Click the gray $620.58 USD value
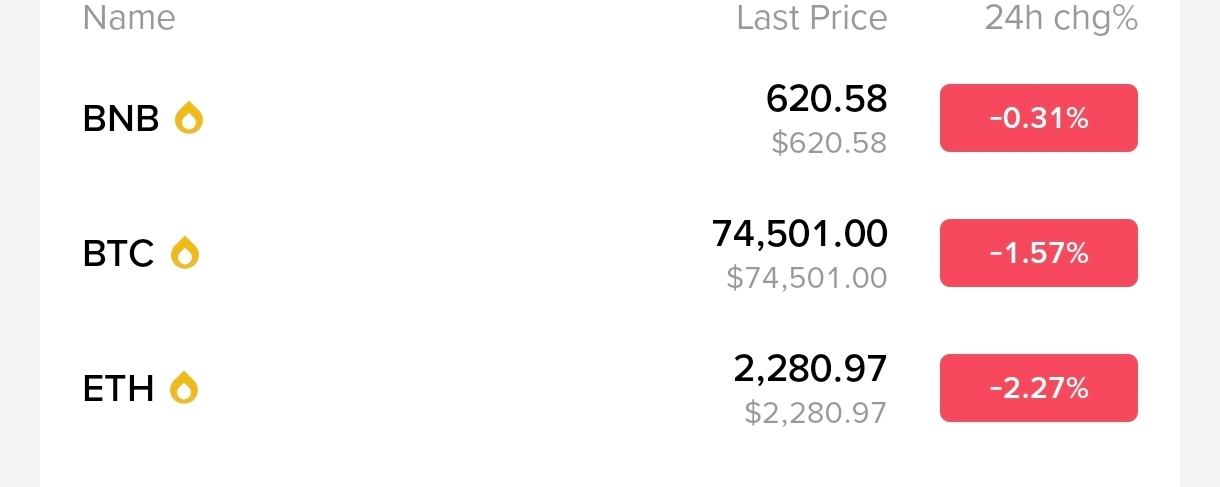 click(x=829, y=143)
